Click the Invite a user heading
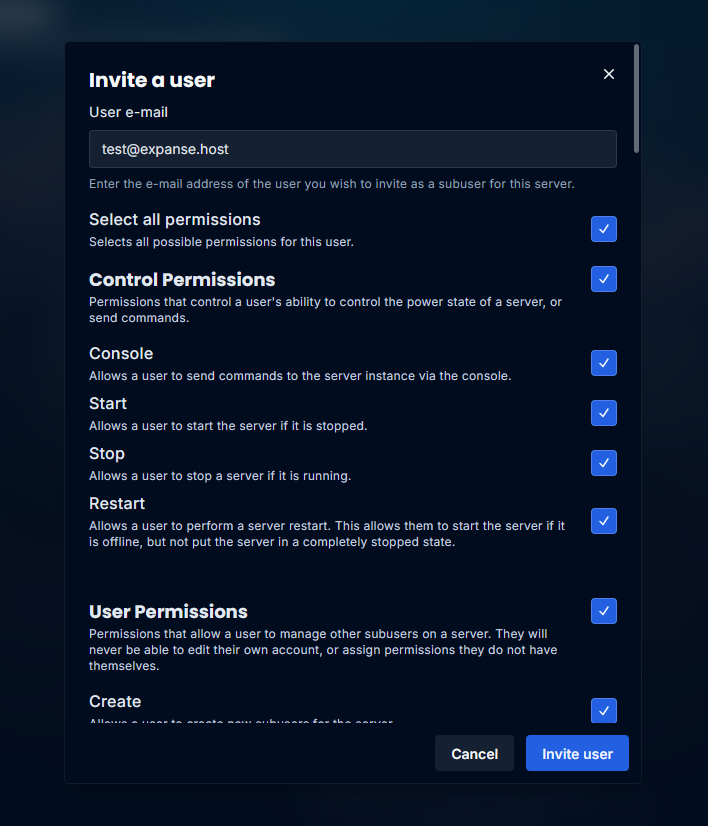The image size is (708, 826). pyautogui.click(x=152, y=80)
